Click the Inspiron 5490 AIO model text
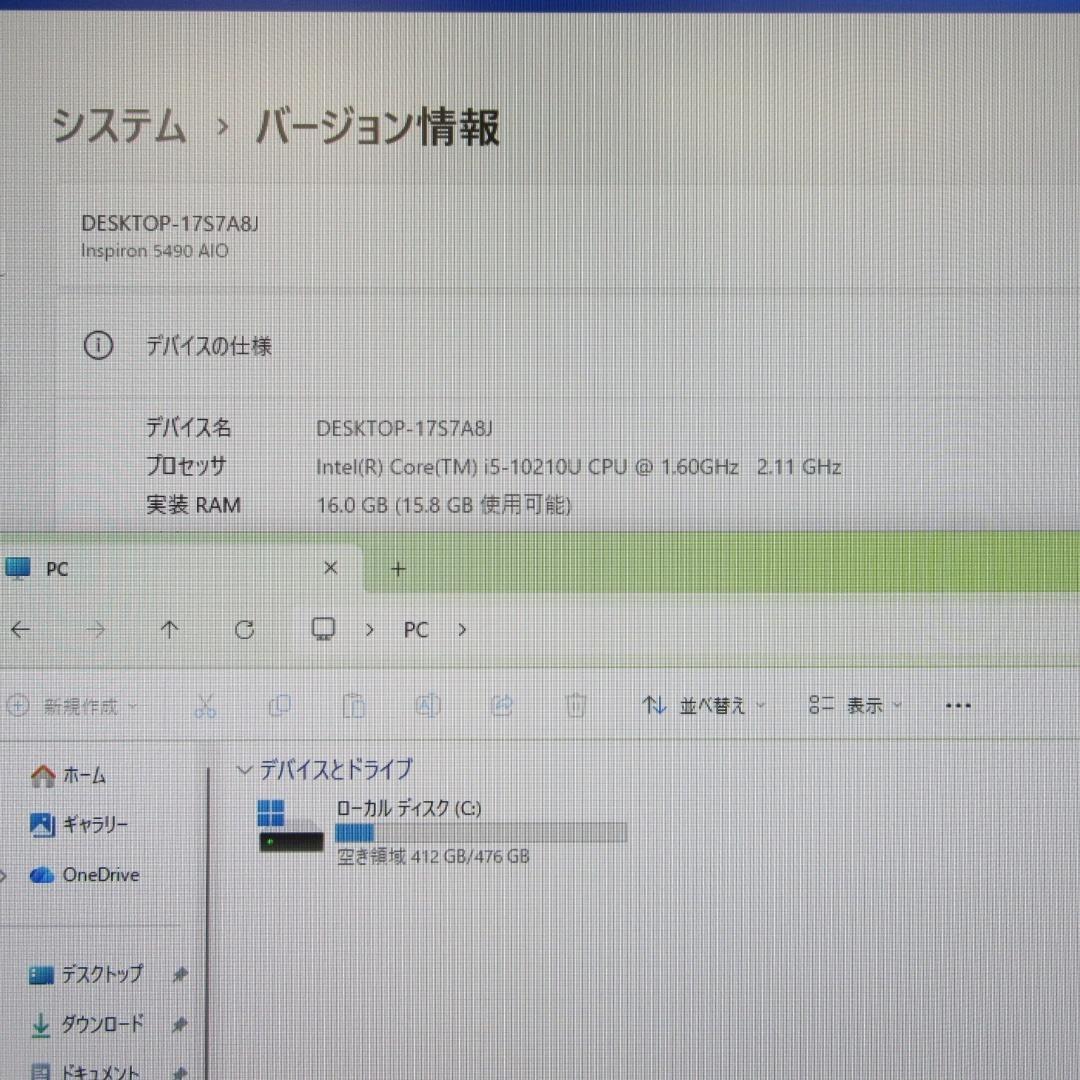The height and width of the screenshot is (1080, 1080). 154,251
